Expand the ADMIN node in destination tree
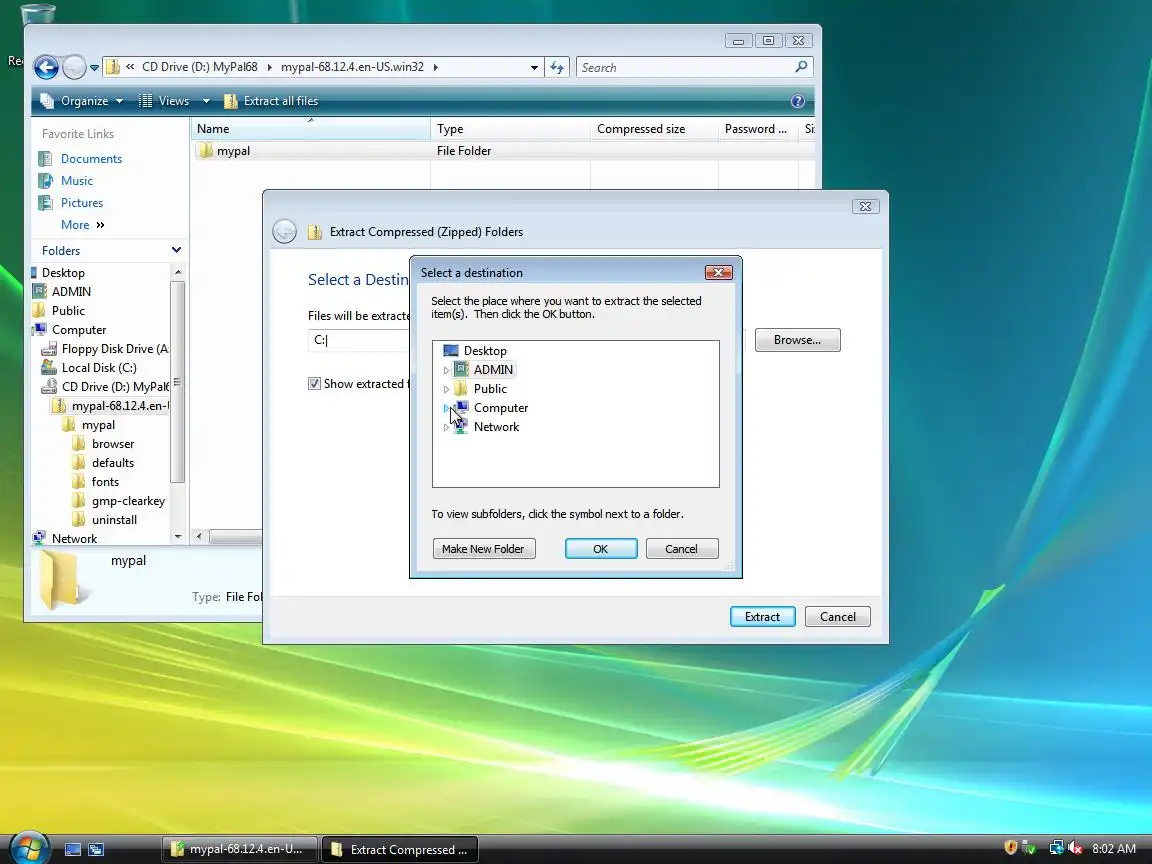Viewport: 1152px width, 864px height. click(446, 370)
